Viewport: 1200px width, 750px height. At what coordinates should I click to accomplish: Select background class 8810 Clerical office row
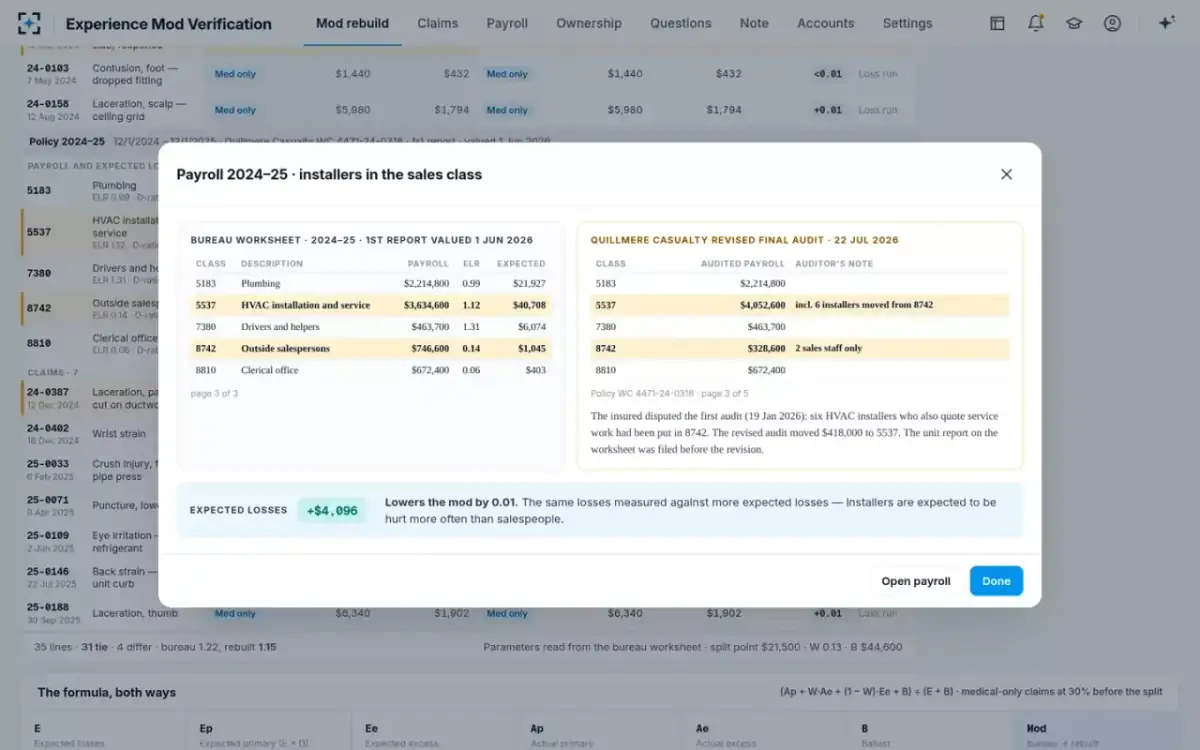(90, 343)
